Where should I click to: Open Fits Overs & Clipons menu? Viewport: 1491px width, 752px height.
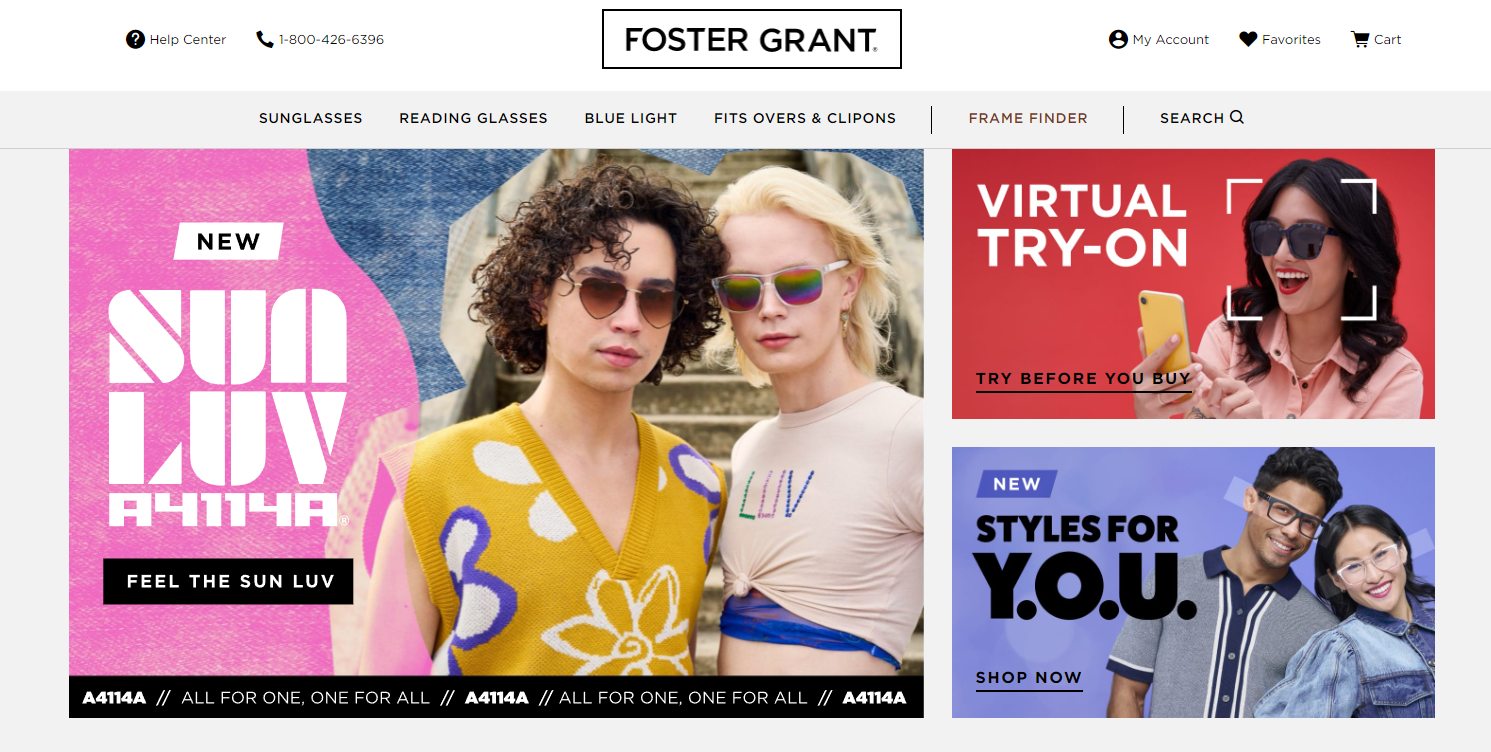805,118
